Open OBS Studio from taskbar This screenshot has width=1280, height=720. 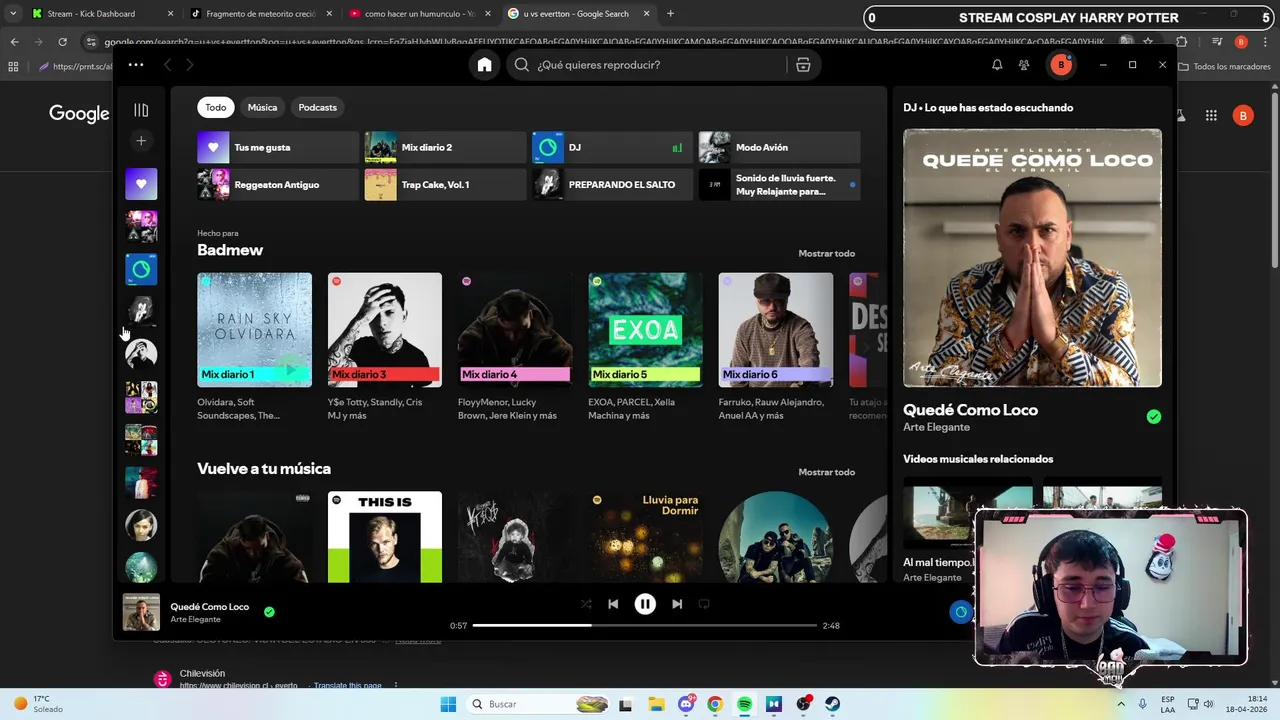(803, 704)
